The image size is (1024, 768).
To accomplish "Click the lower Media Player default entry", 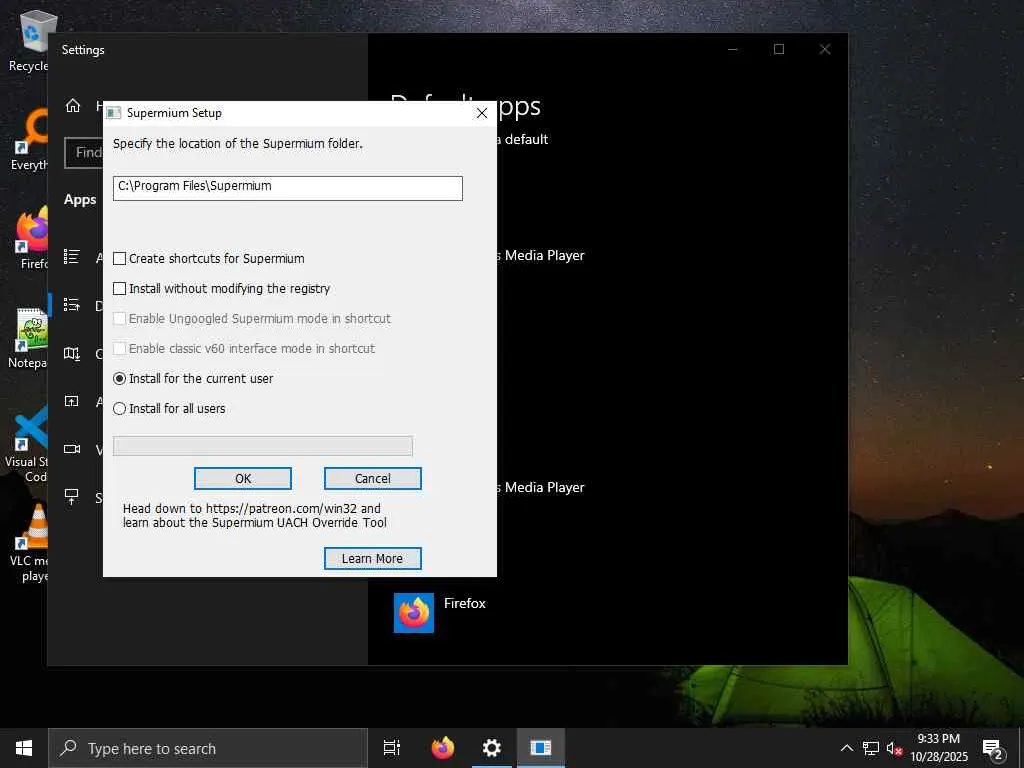I will coord(541,488).
